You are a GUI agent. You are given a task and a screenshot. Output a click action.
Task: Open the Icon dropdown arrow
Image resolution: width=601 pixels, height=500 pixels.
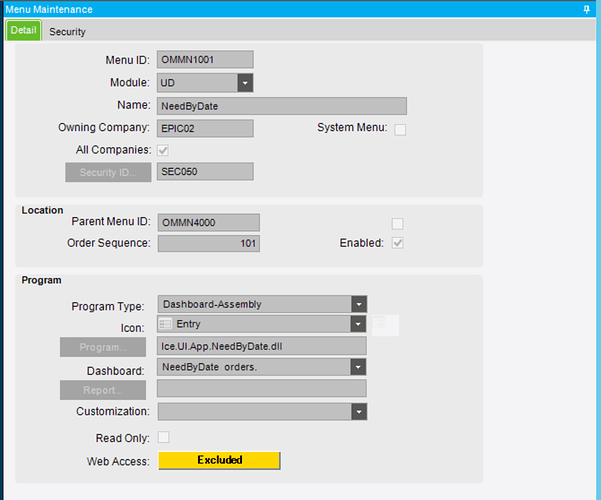click(358, 324)
